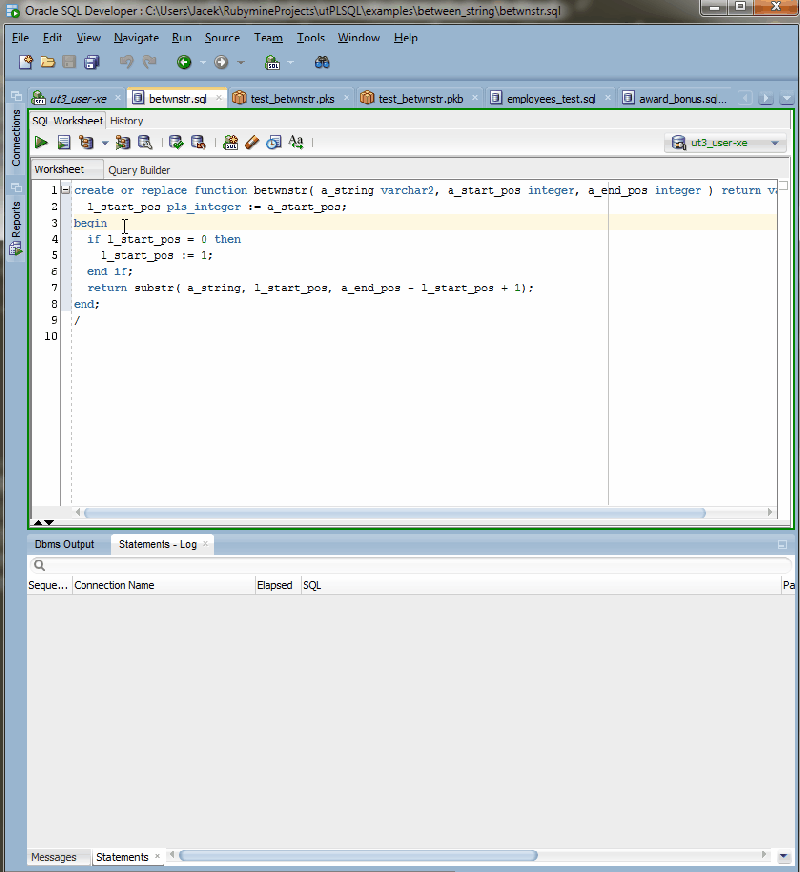Open the Autotrace dropdown arrow
The width and height of the screenshot is (800, 872).
point(104,142)
